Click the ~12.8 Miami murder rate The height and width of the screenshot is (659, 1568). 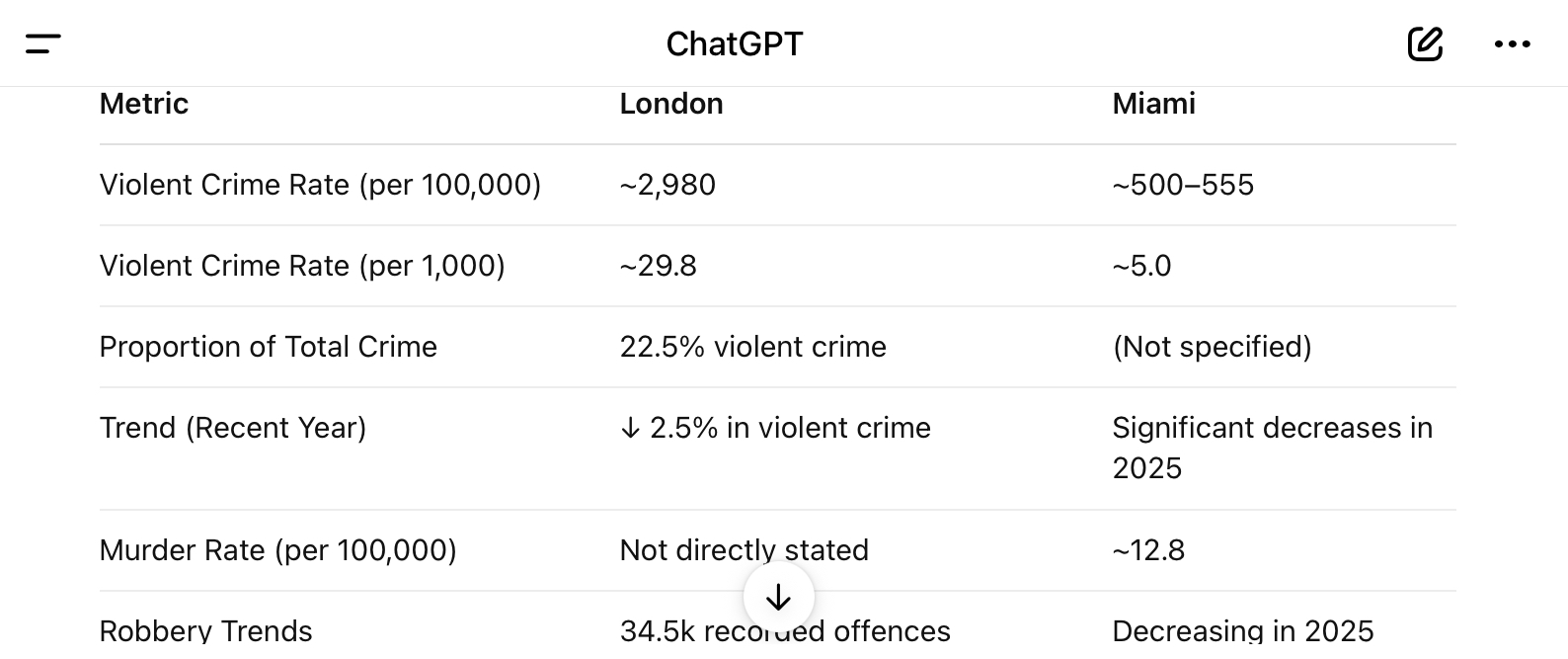click(1148, 550)
